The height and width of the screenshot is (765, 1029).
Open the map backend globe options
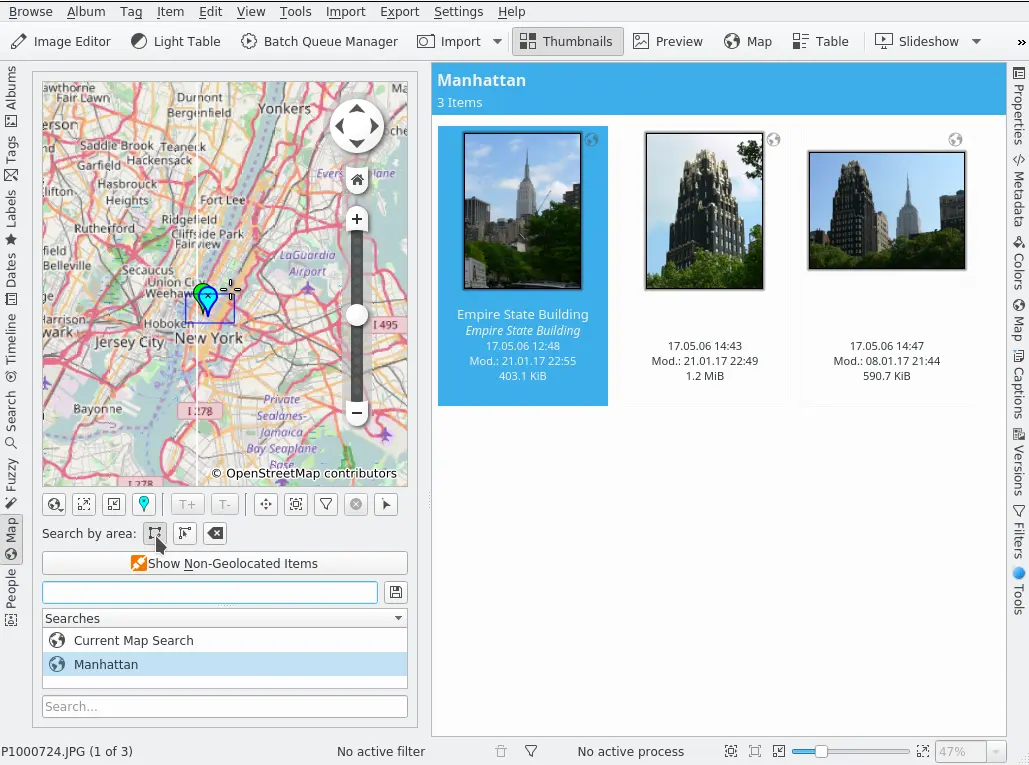pos(55,505)
